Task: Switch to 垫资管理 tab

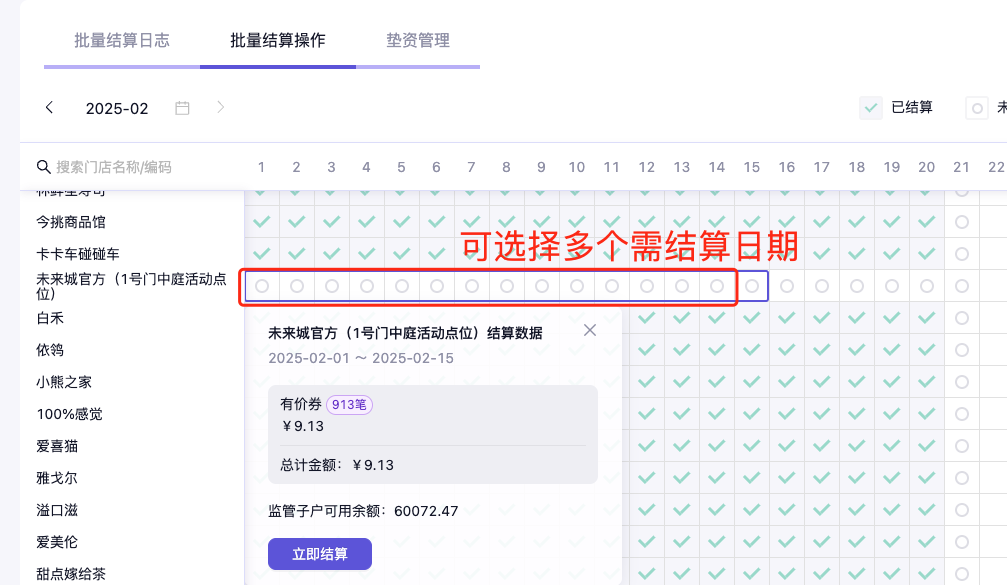Action: tap(418, 41)
